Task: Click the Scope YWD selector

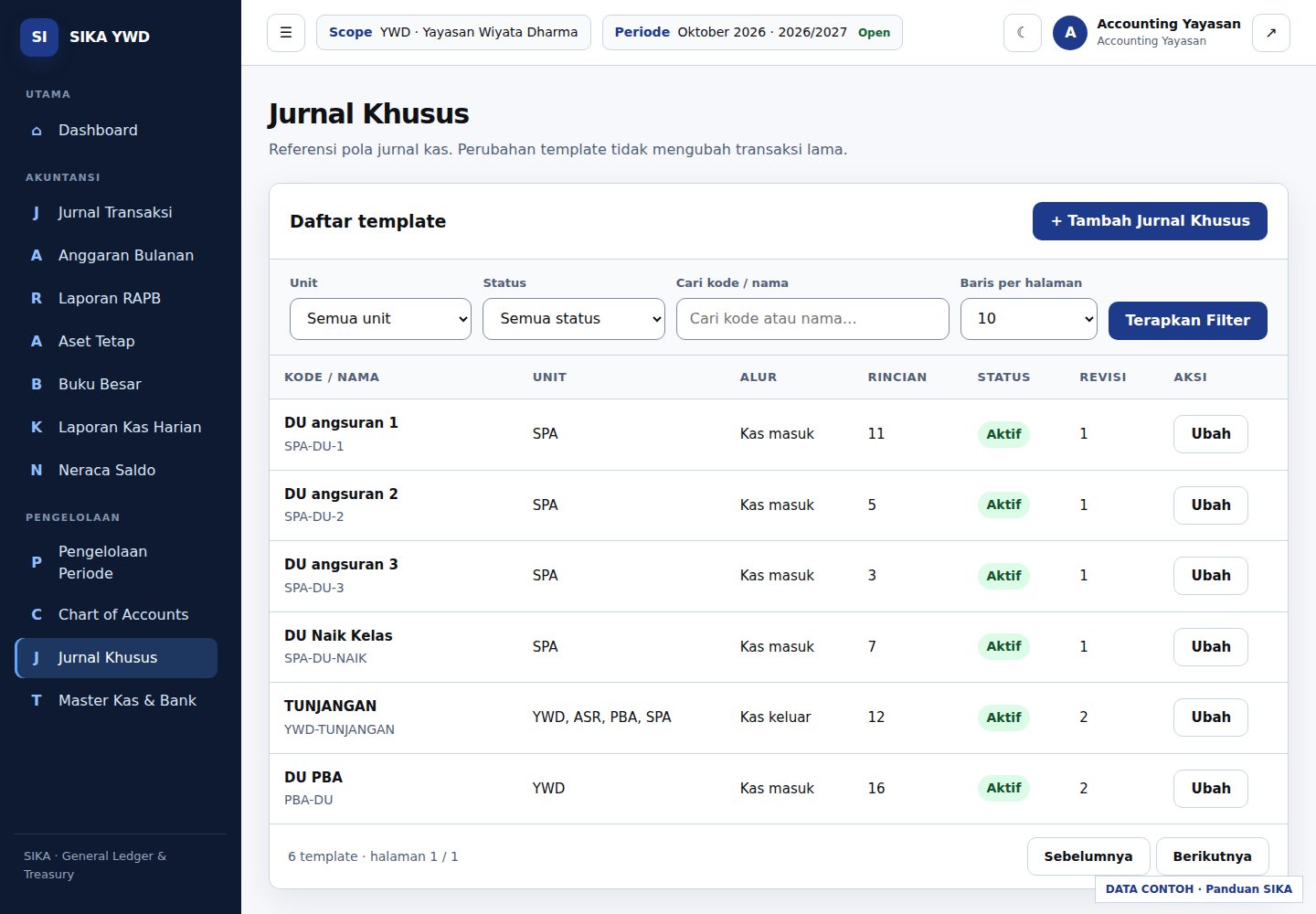Action: click(x=453, y=33)
